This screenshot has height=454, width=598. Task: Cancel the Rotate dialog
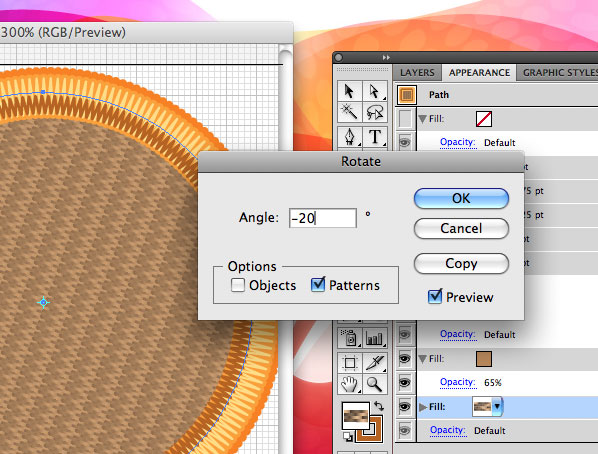coord(461,228)
